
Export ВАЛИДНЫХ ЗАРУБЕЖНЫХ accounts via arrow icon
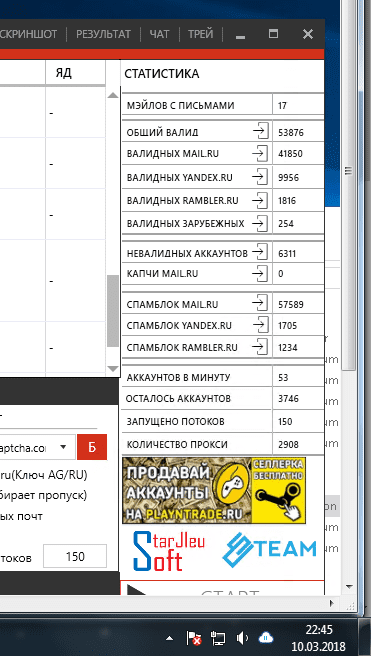260,223
